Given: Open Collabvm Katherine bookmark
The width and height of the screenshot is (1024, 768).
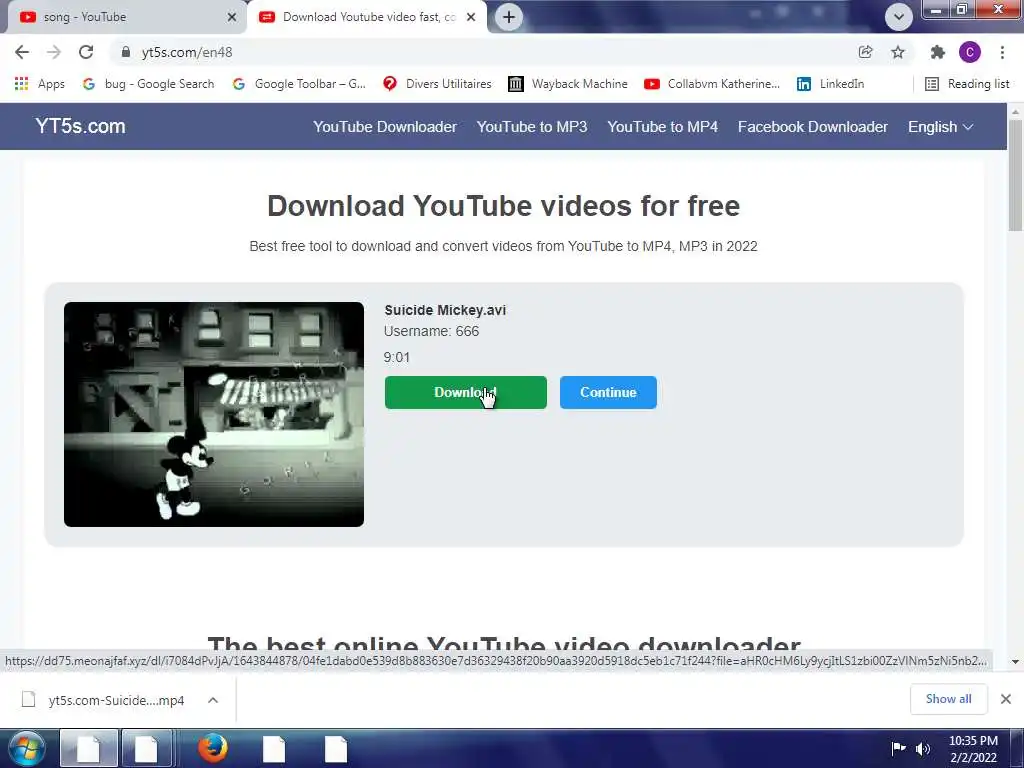Looking at the screenshot, I should [711, 84].
